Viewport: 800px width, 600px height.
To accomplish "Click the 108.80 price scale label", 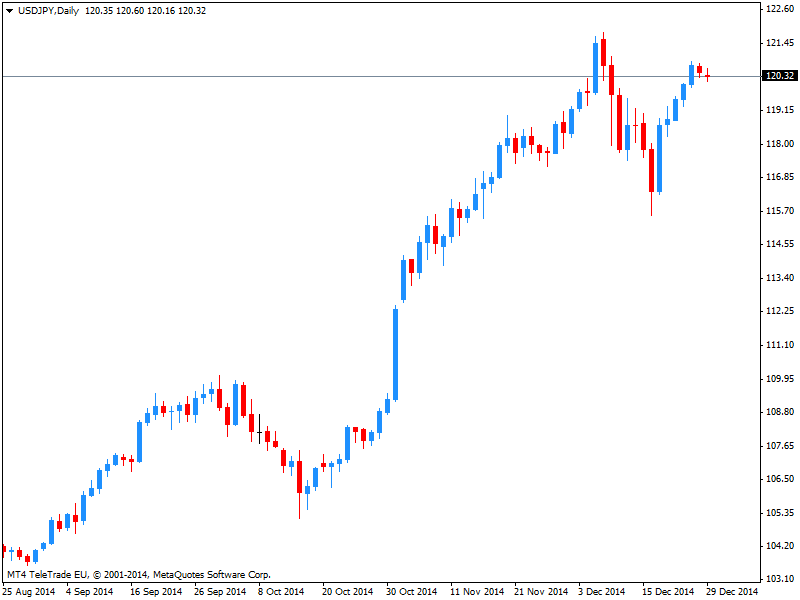I will pos(780,411).
